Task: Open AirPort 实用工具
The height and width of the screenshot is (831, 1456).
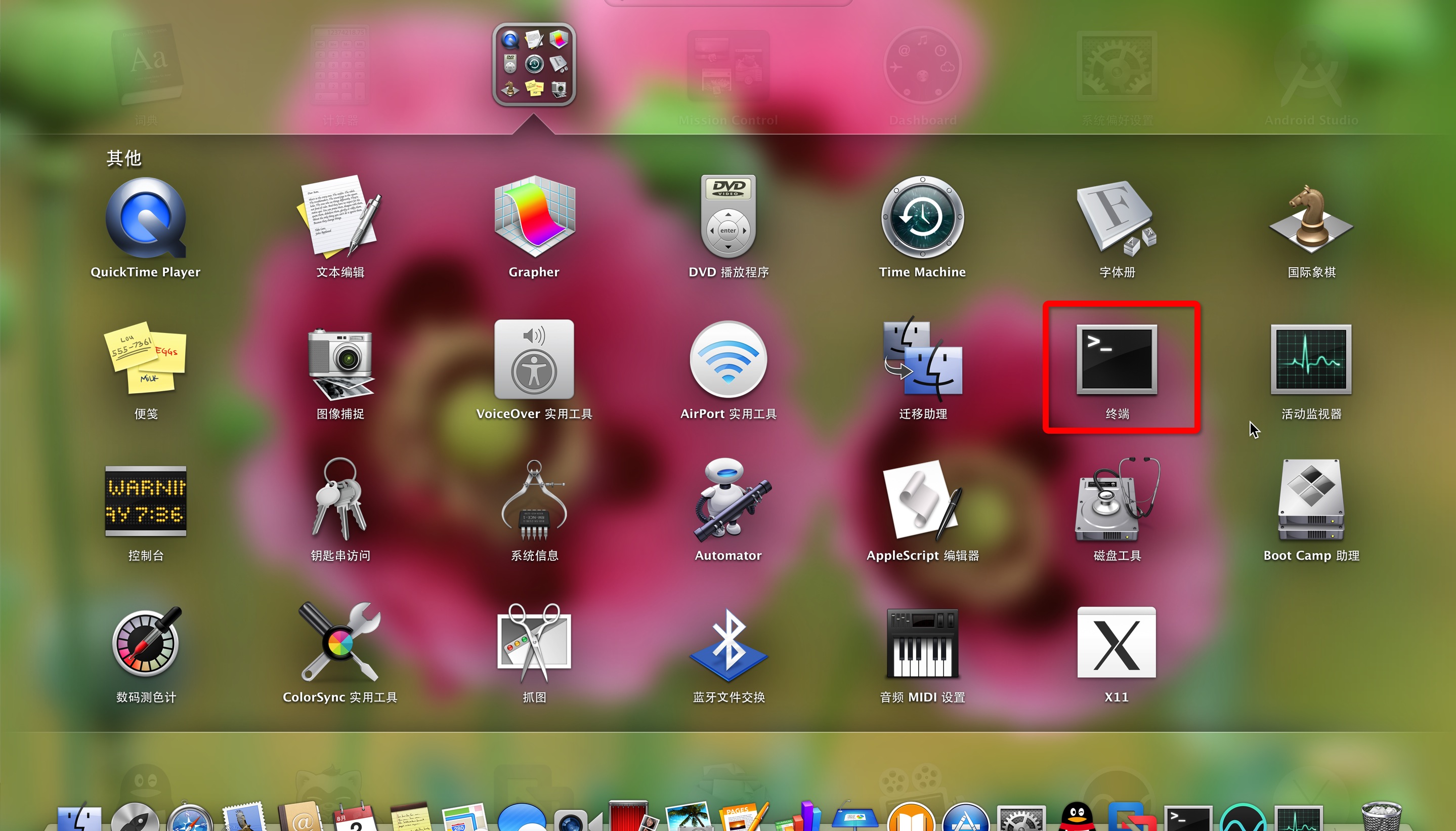Action: pos(728,359)
